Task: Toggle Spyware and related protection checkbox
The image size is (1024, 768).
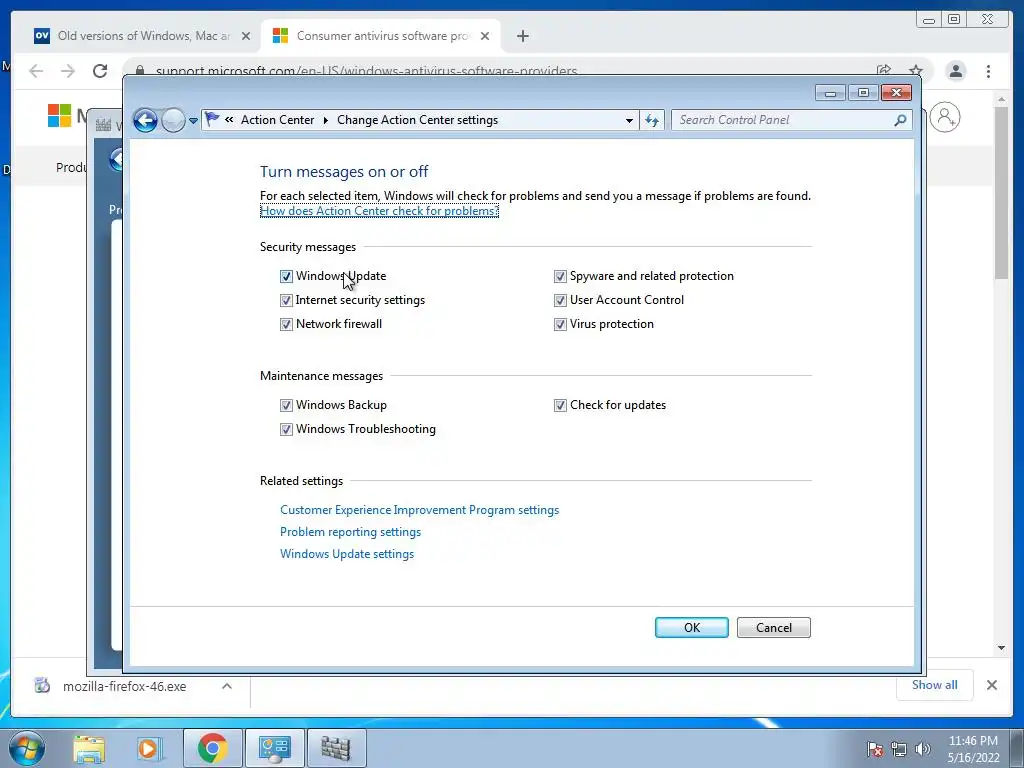Action: (560, 276)
